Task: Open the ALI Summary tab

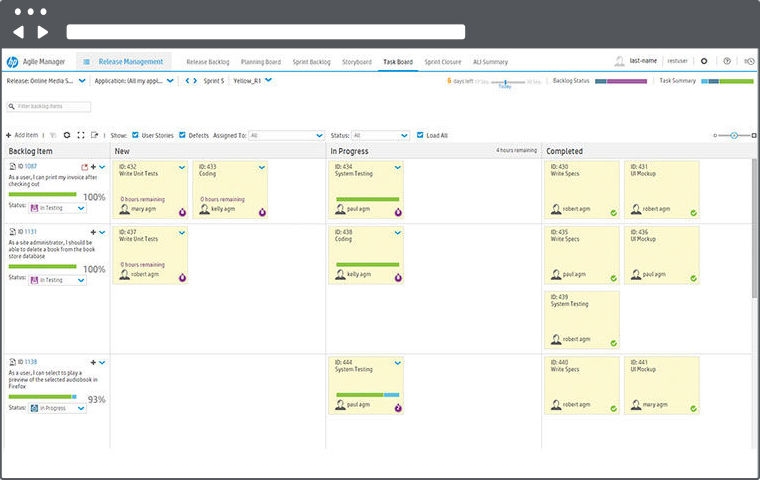Action: 491,62
